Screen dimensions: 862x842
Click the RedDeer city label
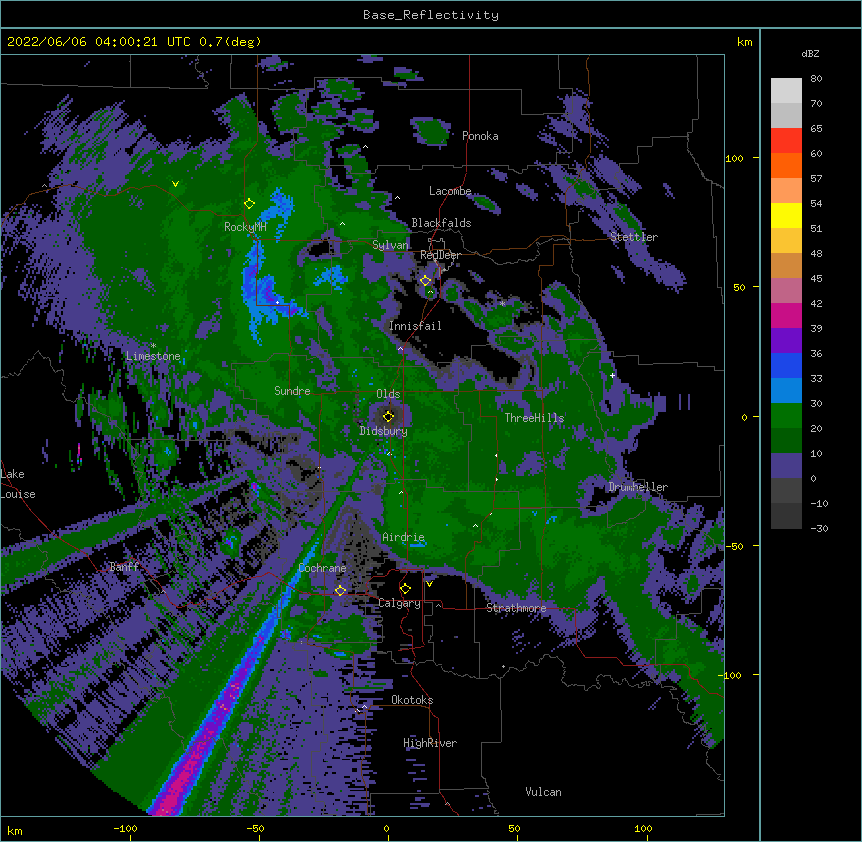(440, 255)
